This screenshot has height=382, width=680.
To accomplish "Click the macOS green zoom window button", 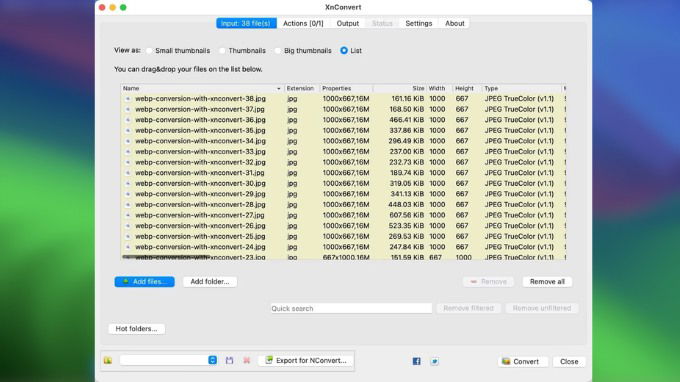I will [123, 7].
